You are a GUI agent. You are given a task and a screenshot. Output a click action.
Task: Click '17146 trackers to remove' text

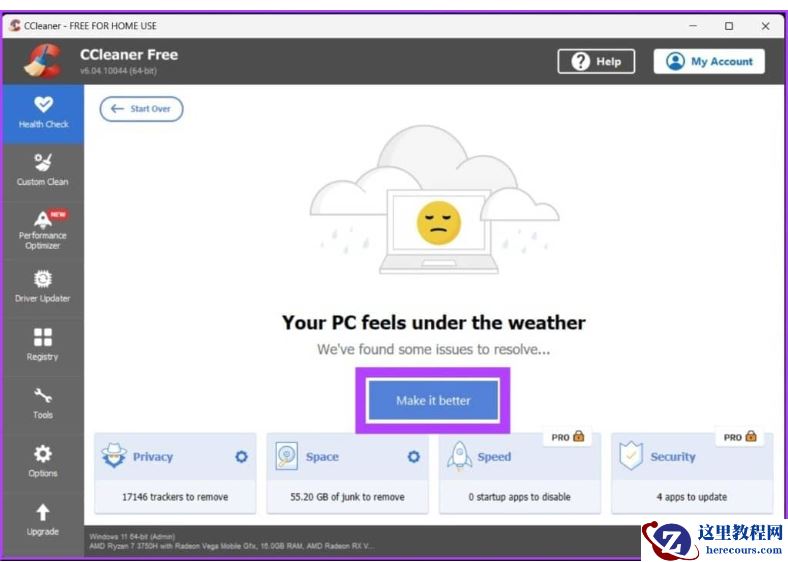click(175, 497)
